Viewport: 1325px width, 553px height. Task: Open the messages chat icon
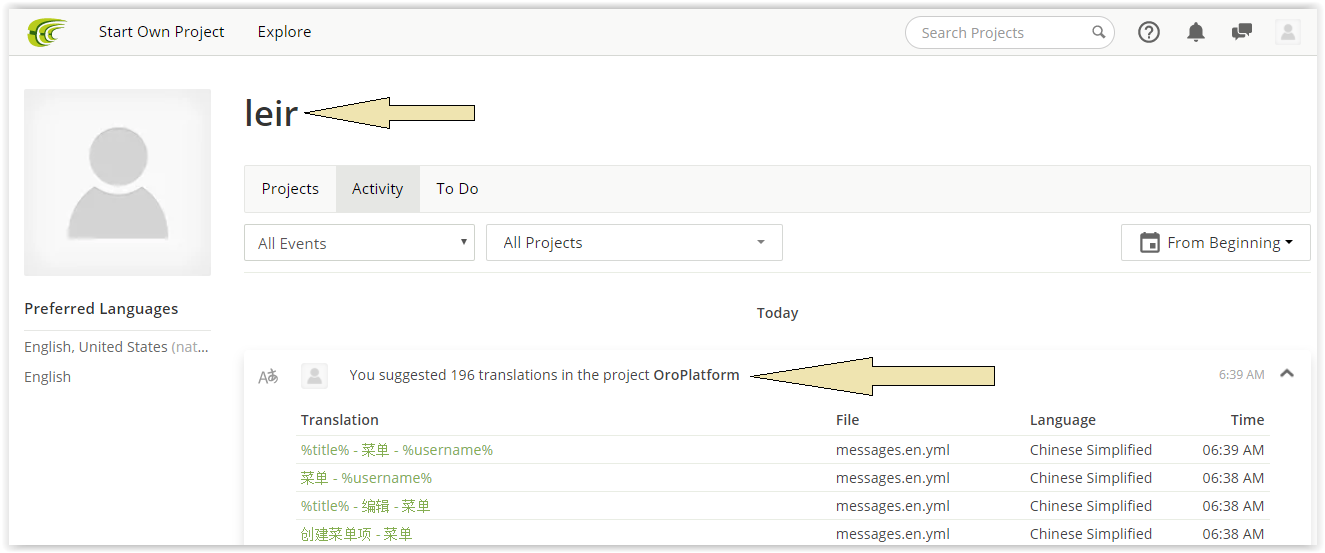1242,32
